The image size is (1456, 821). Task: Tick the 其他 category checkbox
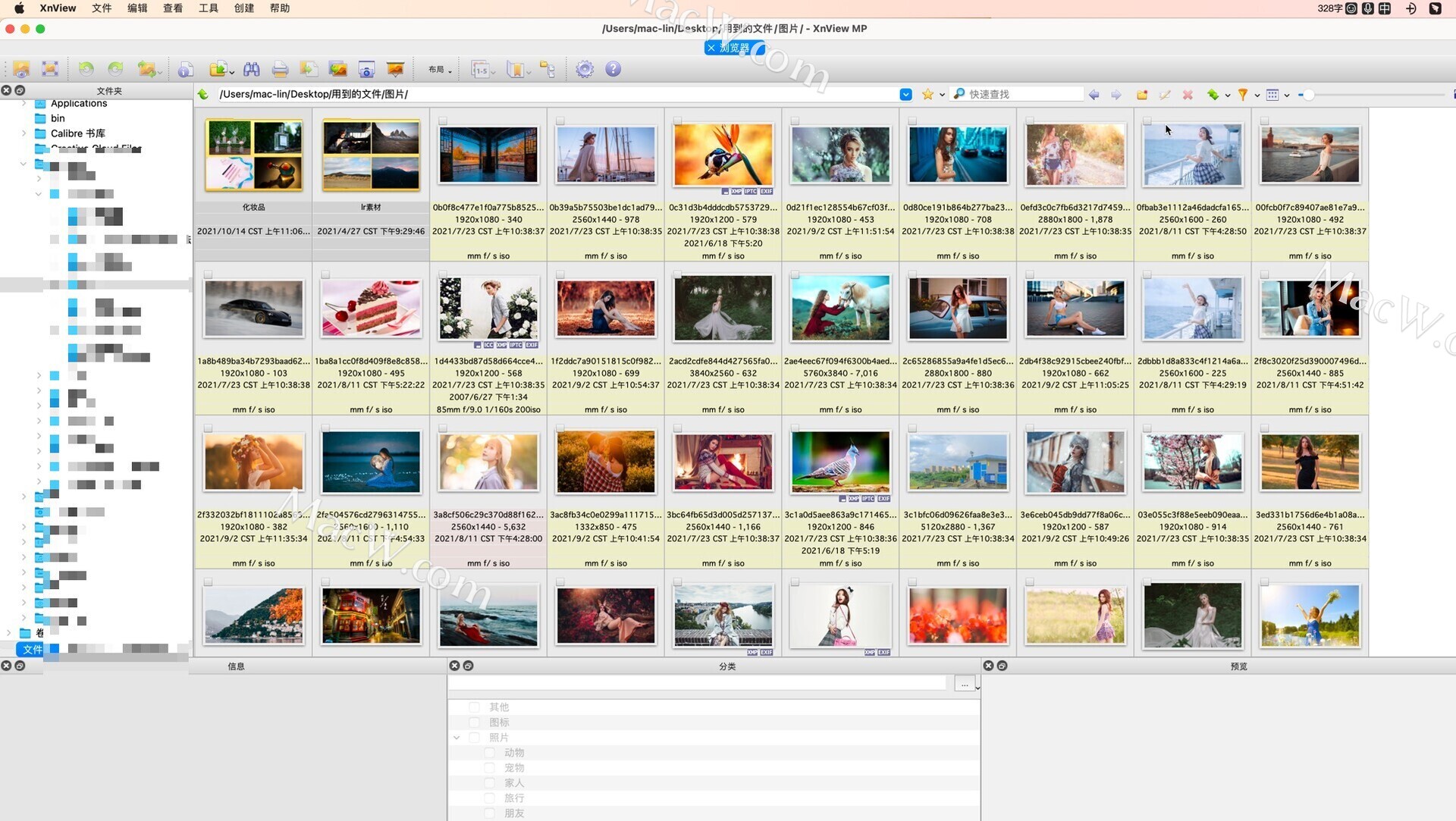pyautogui.click(x=474, y=707)
